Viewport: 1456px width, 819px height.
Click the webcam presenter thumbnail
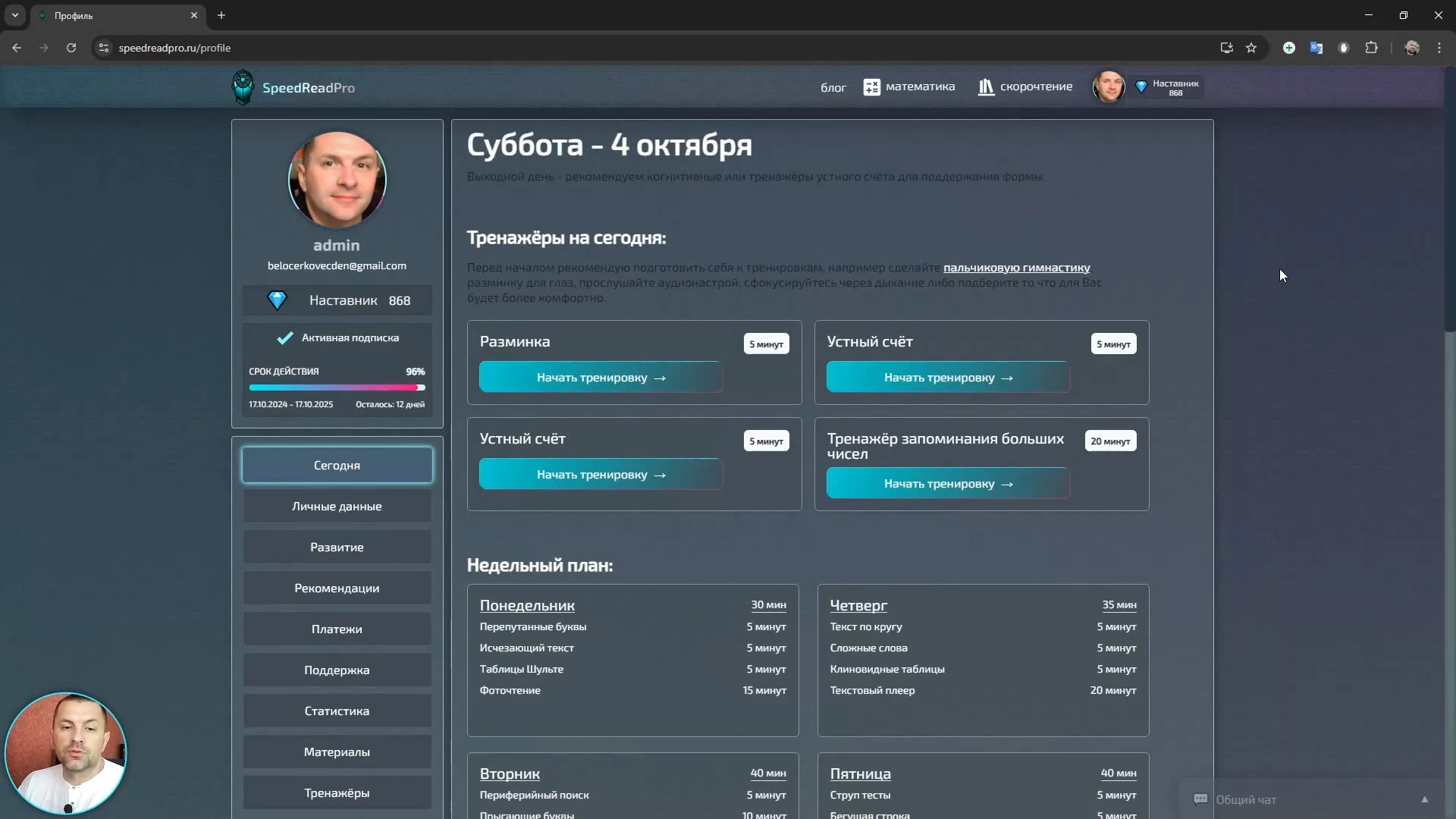click(x=66, y=753)
